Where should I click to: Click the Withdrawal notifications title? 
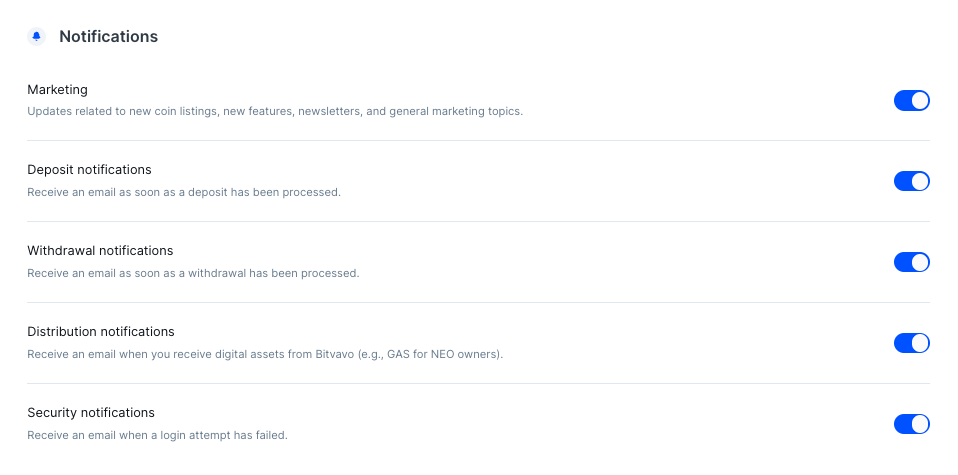(100, 251)
